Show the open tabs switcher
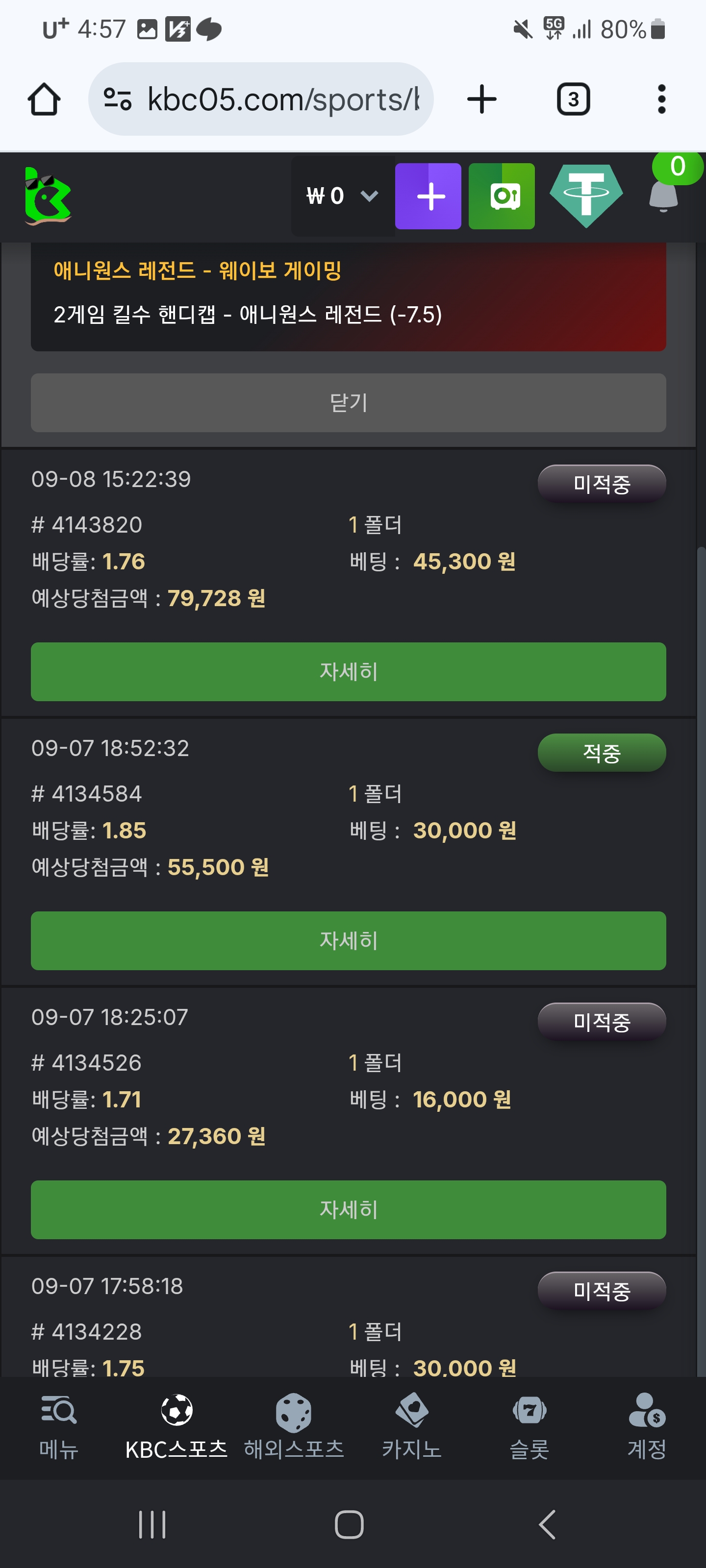Image resolution: width=706 pixels, height=1568 pixels. point(573,99)
